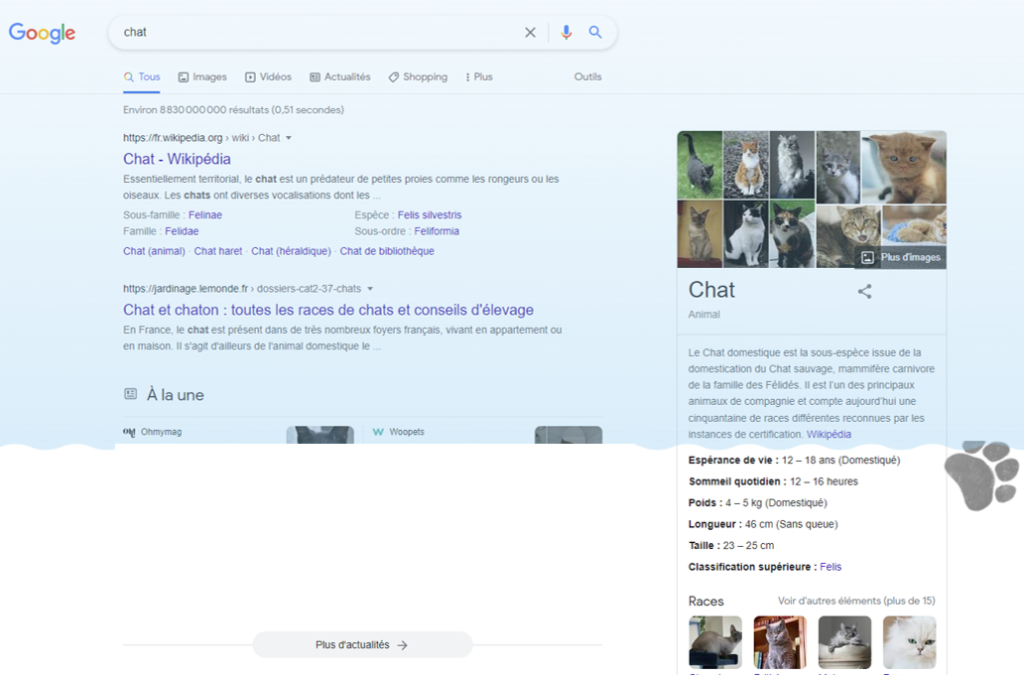Open the calico cat image

point(792,234)
